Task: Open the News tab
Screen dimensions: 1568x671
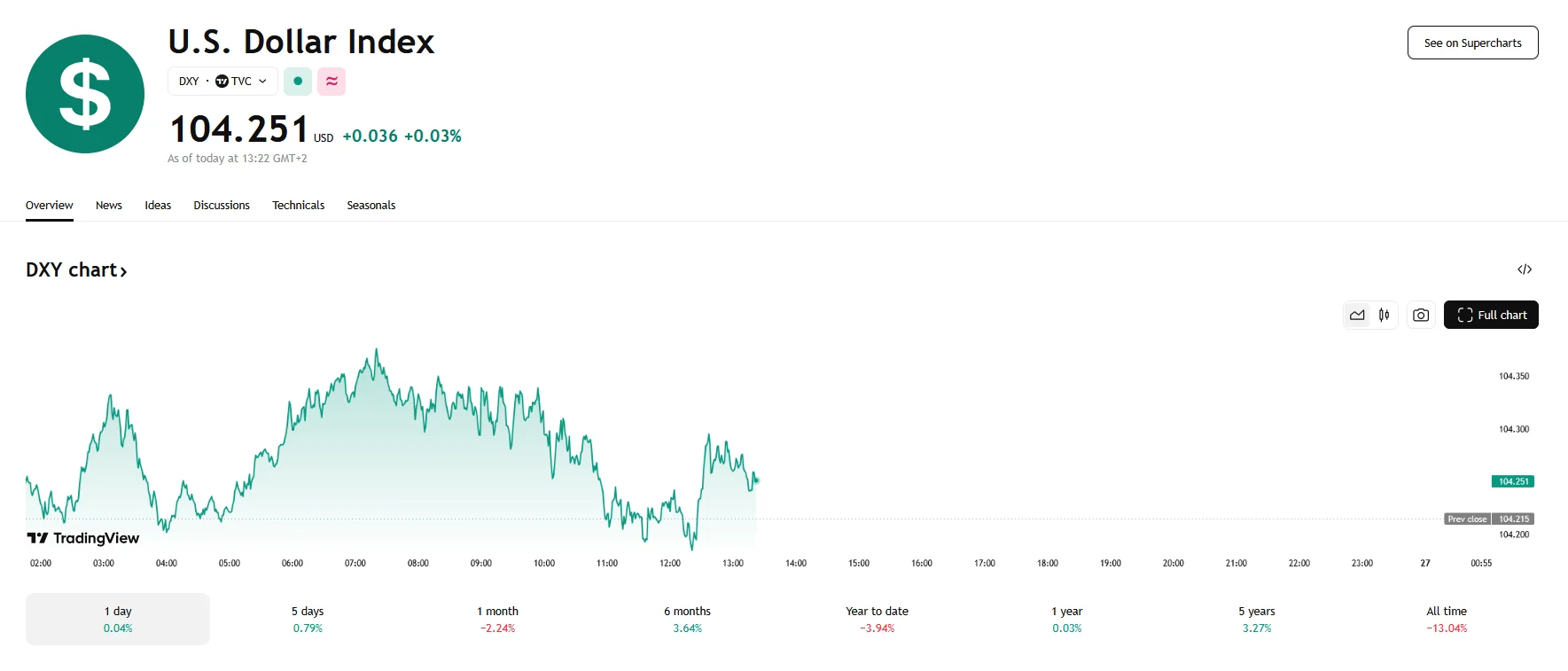Action: pyautogui.click(x=109, y=206)
